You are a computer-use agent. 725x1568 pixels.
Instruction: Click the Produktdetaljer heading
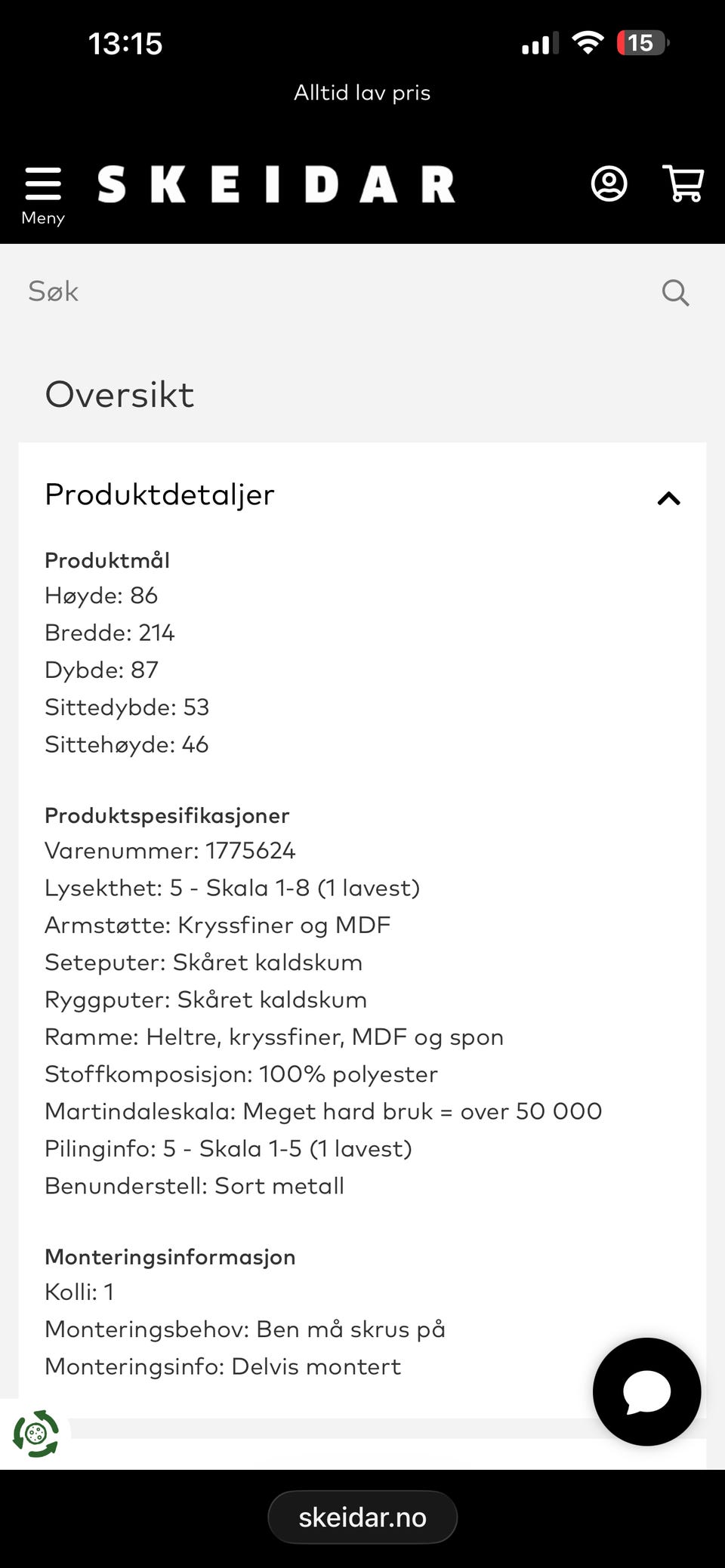(x=159, y=494)
